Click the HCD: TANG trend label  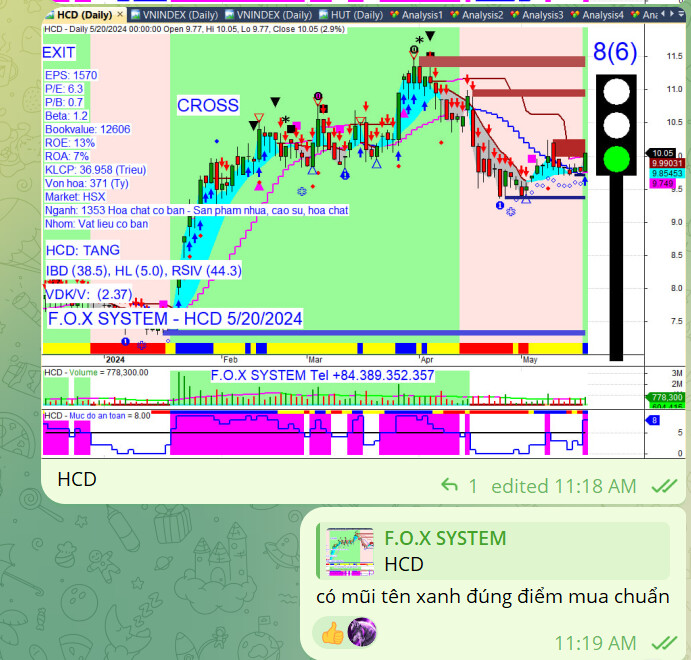pyautogui.click(x=83, y=250)
